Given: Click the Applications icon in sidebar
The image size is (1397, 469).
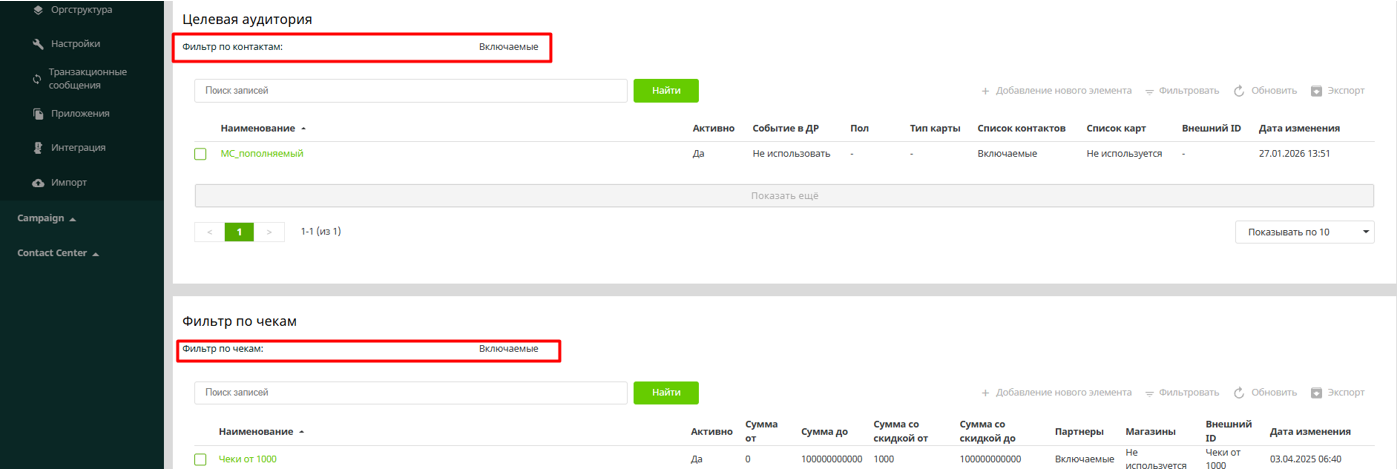Looking at the screenshot, I should (x=38, y=114).
